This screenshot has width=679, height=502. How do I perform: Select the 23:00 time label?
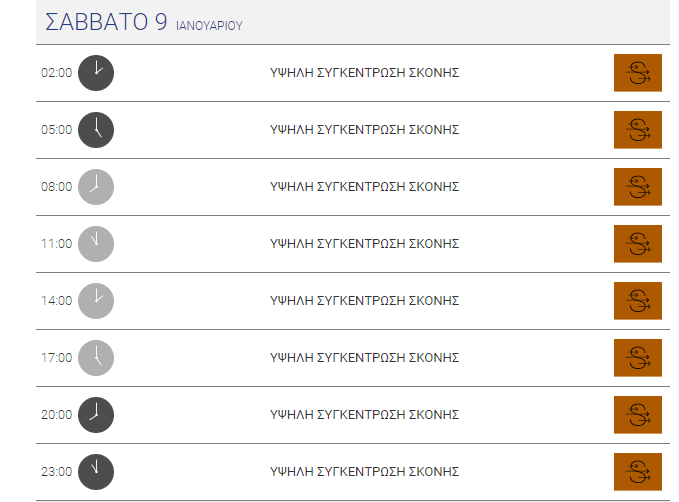click(x=56, y=471)
